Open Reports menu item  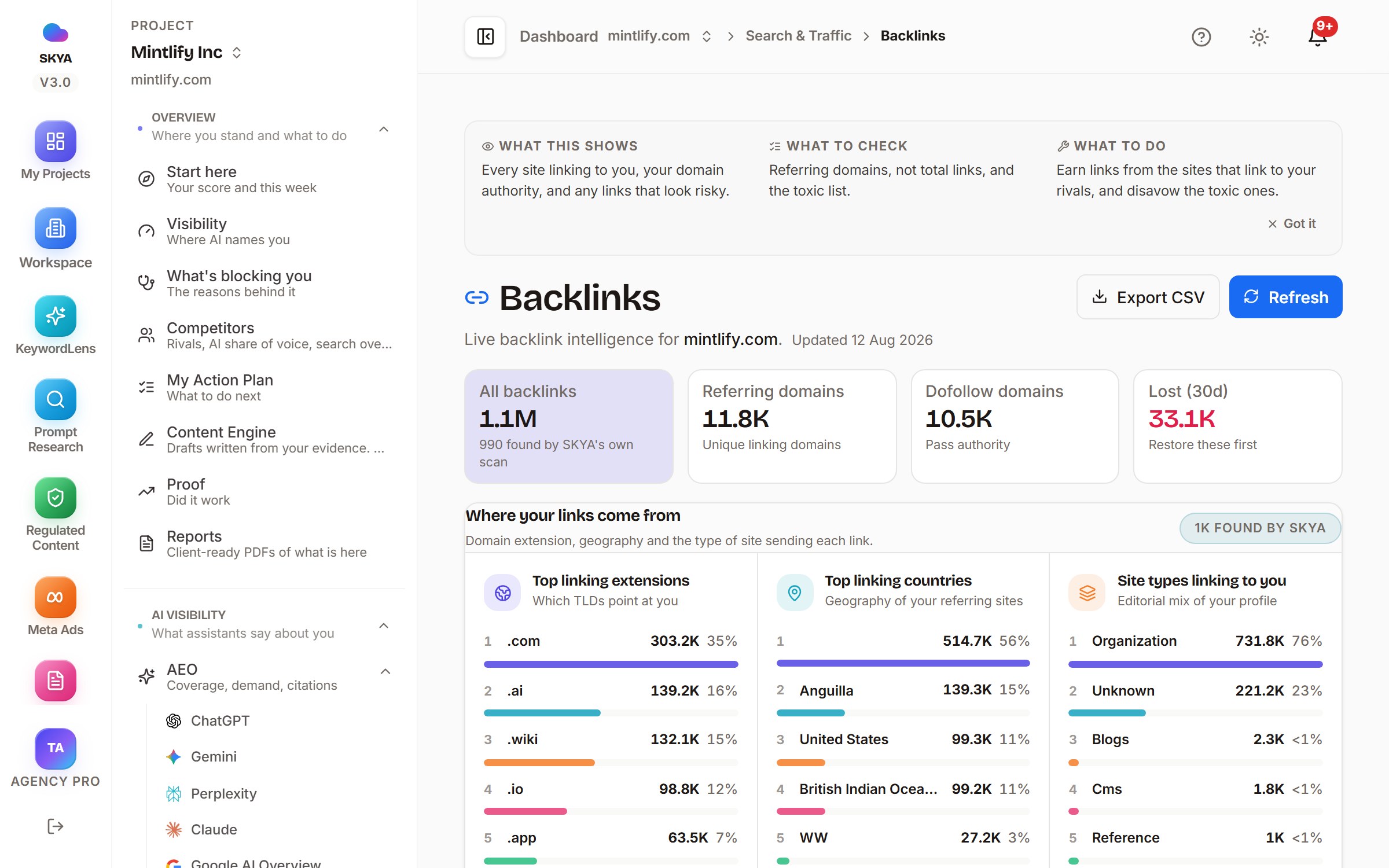[x=264, y=544]
